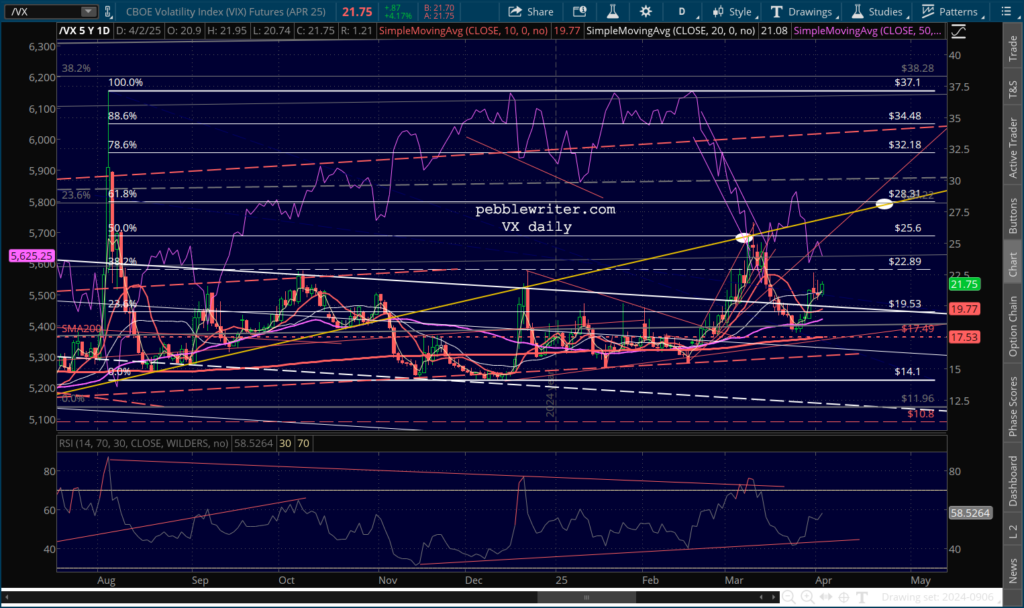The height and width of the screenshot is (608, 1024).
Task: Zoom in with the plus magnifier
Action: [x=807, y=597]
